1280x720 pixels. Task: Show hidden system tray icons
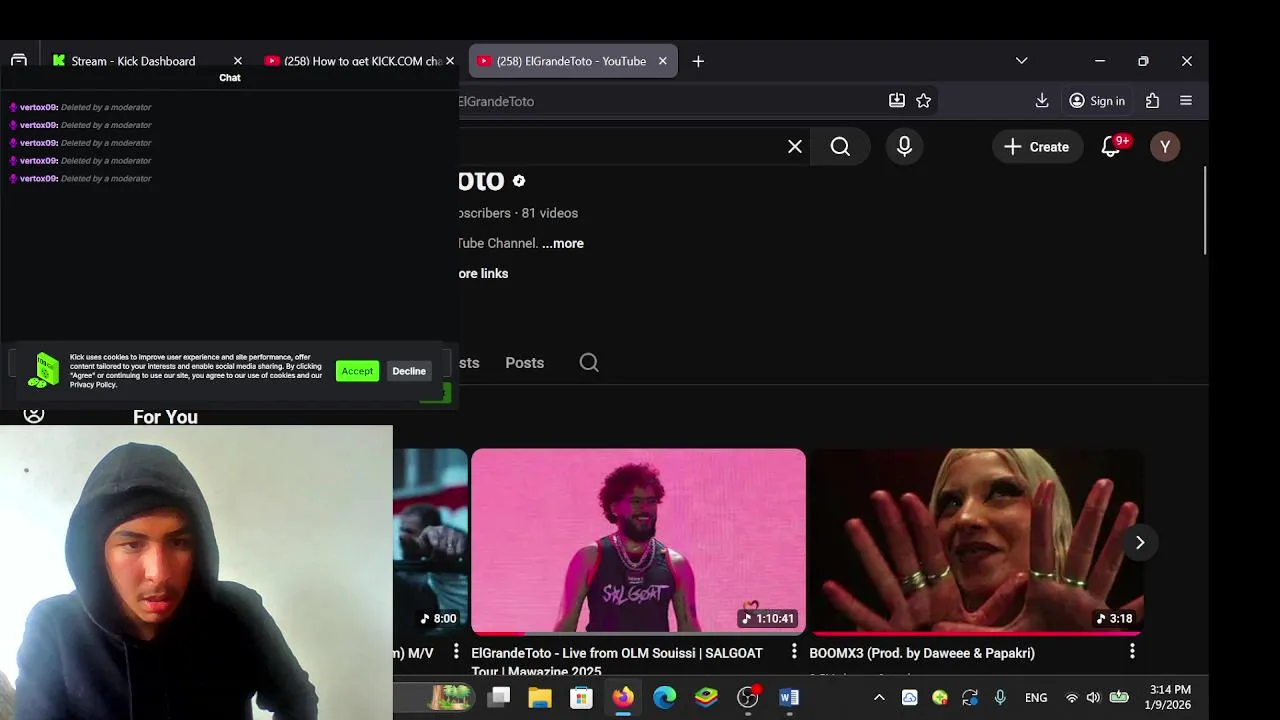[879, 698]
